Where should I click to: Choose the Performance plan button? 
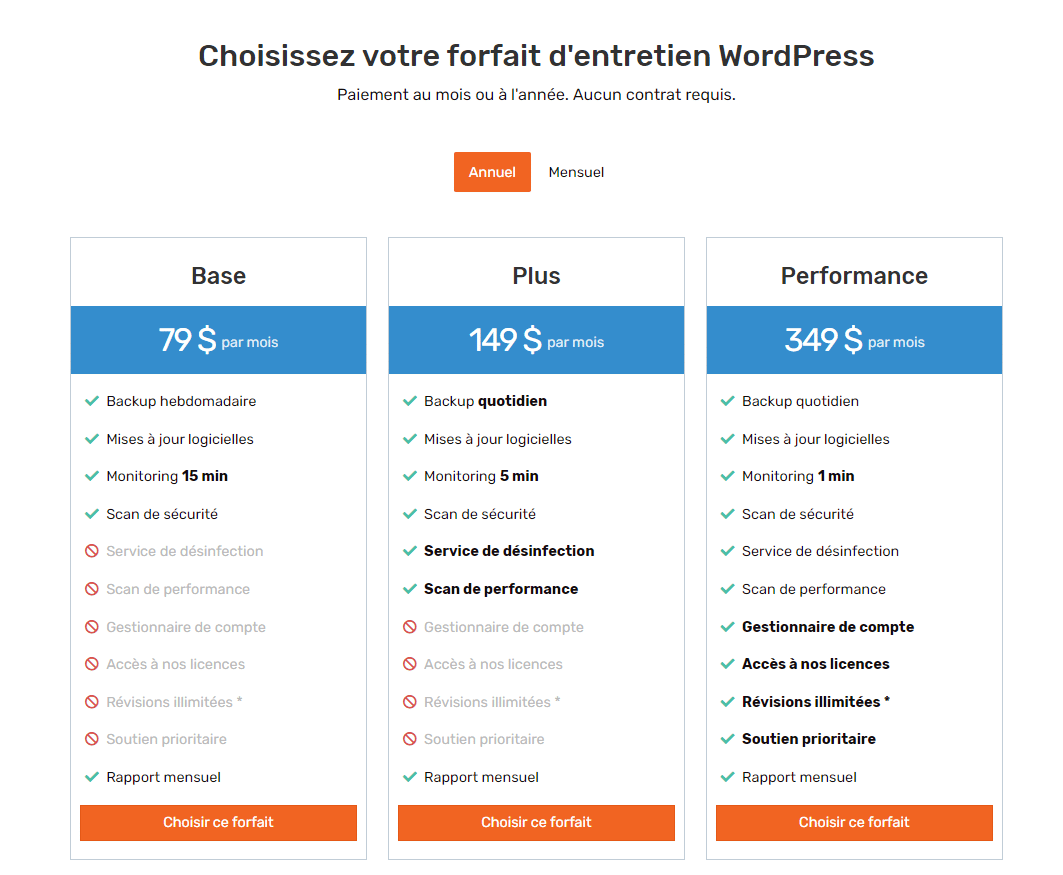pos(854,823)
